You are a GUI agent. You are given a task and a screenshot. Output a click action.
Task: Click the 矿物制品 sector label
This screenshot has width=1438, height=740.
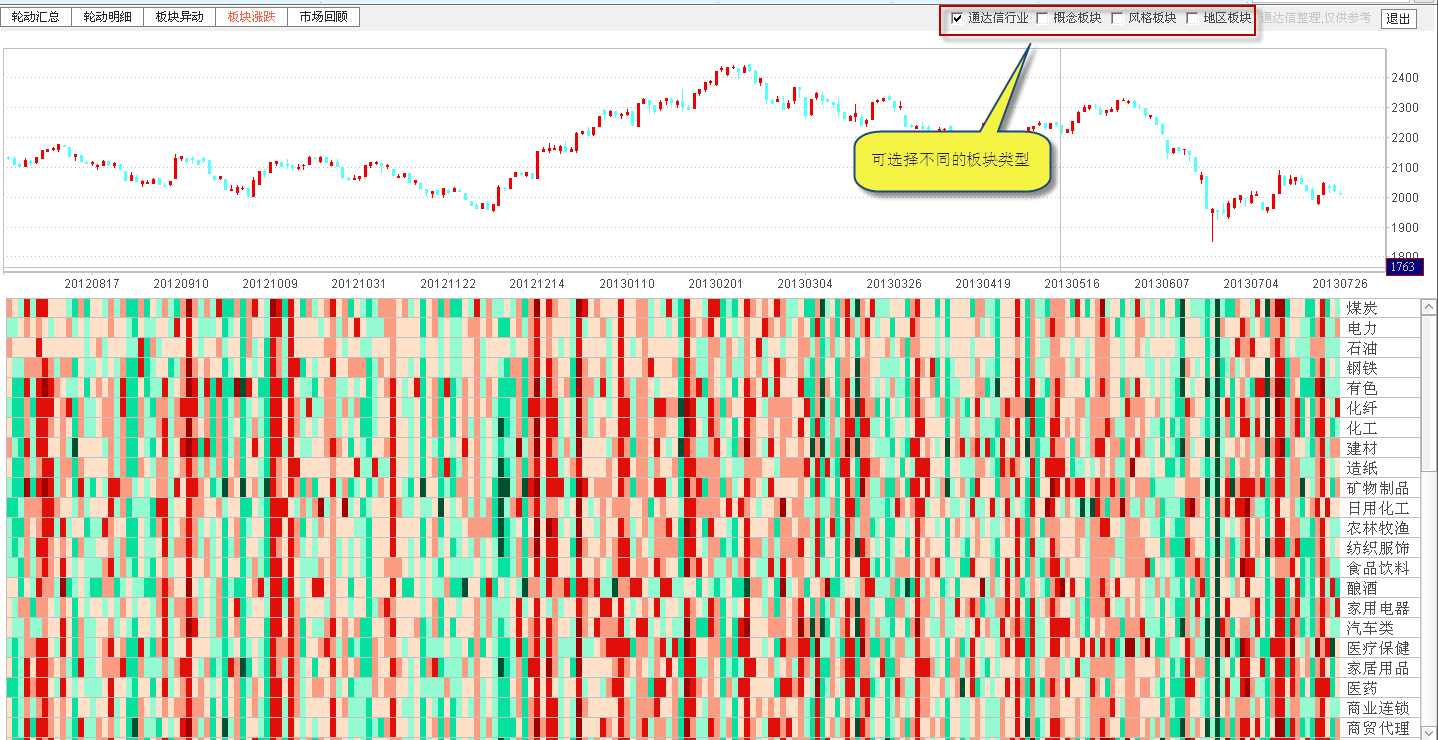click(x=1377, y=488)
